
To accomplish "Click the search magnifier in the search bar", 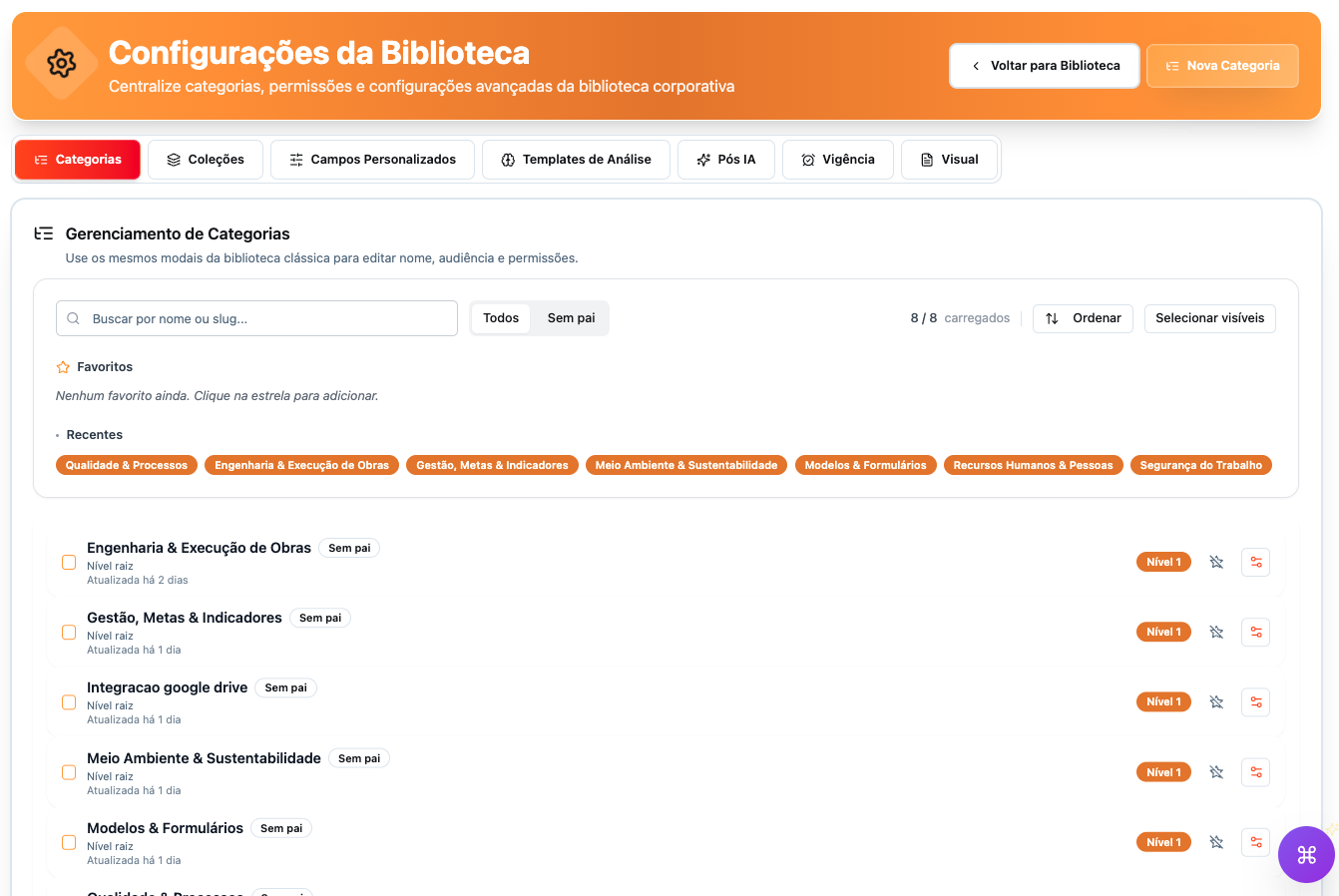I will [73, 317].
